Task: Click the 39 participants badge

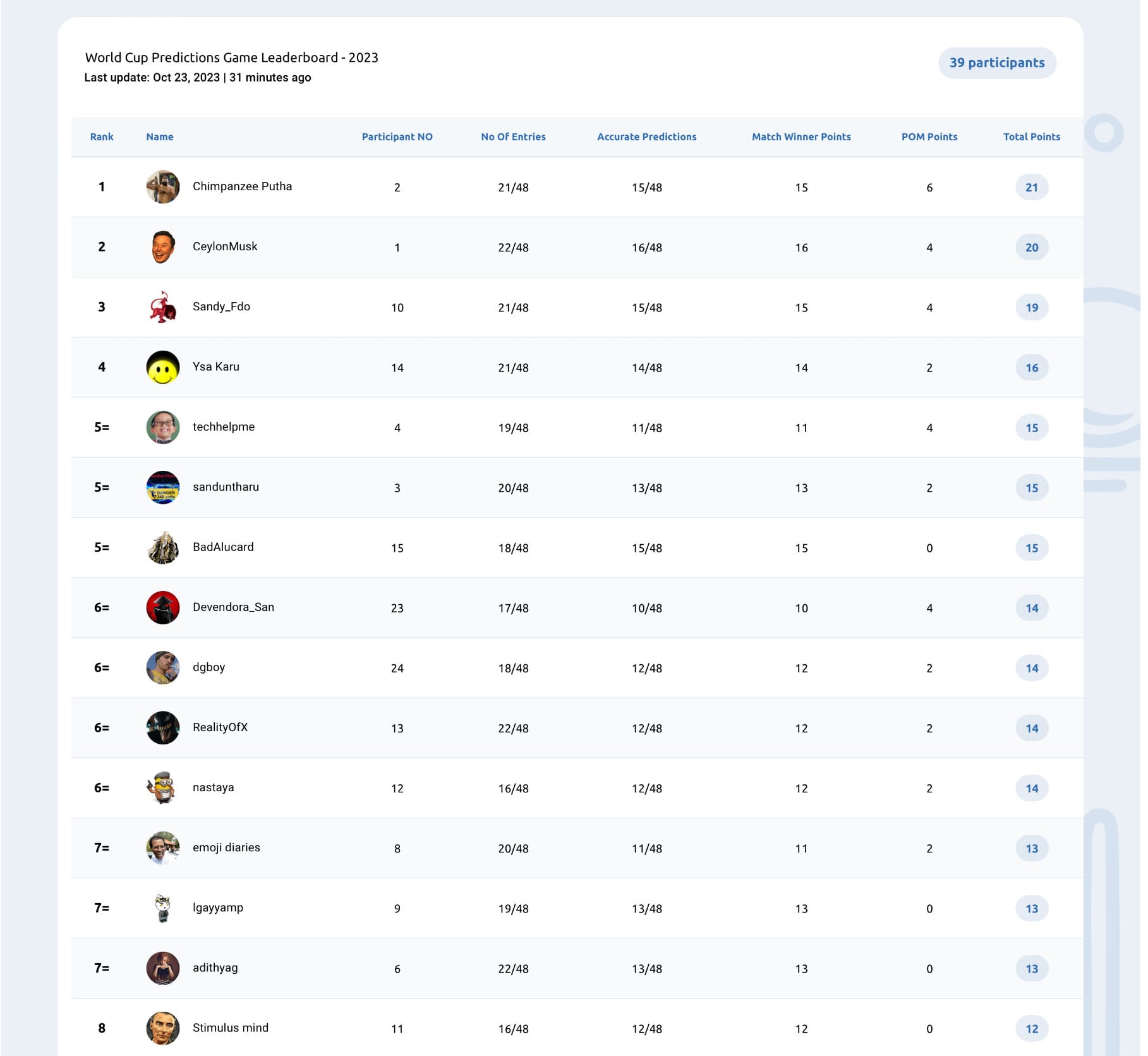Action: click(997, 63)
